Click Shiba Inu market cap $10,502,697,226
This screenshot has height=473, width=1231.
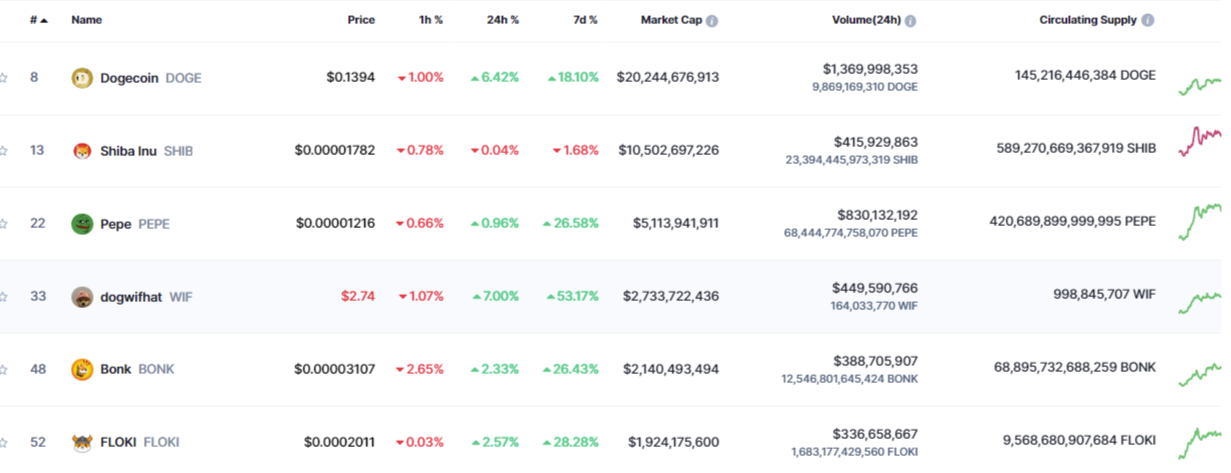[x=668, y=150]
